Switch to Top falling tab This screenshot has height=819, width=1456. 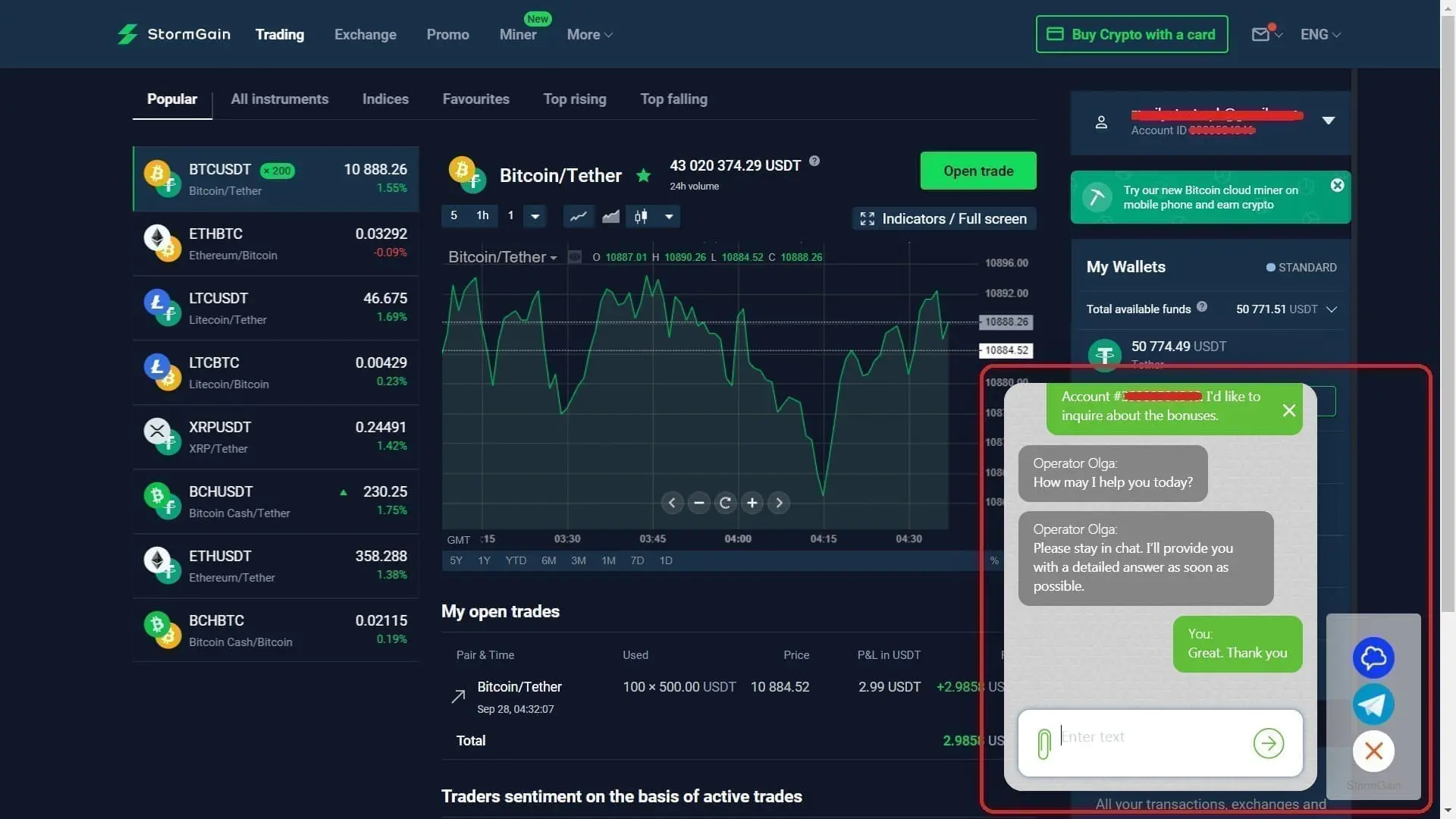[x=674, y=99]
